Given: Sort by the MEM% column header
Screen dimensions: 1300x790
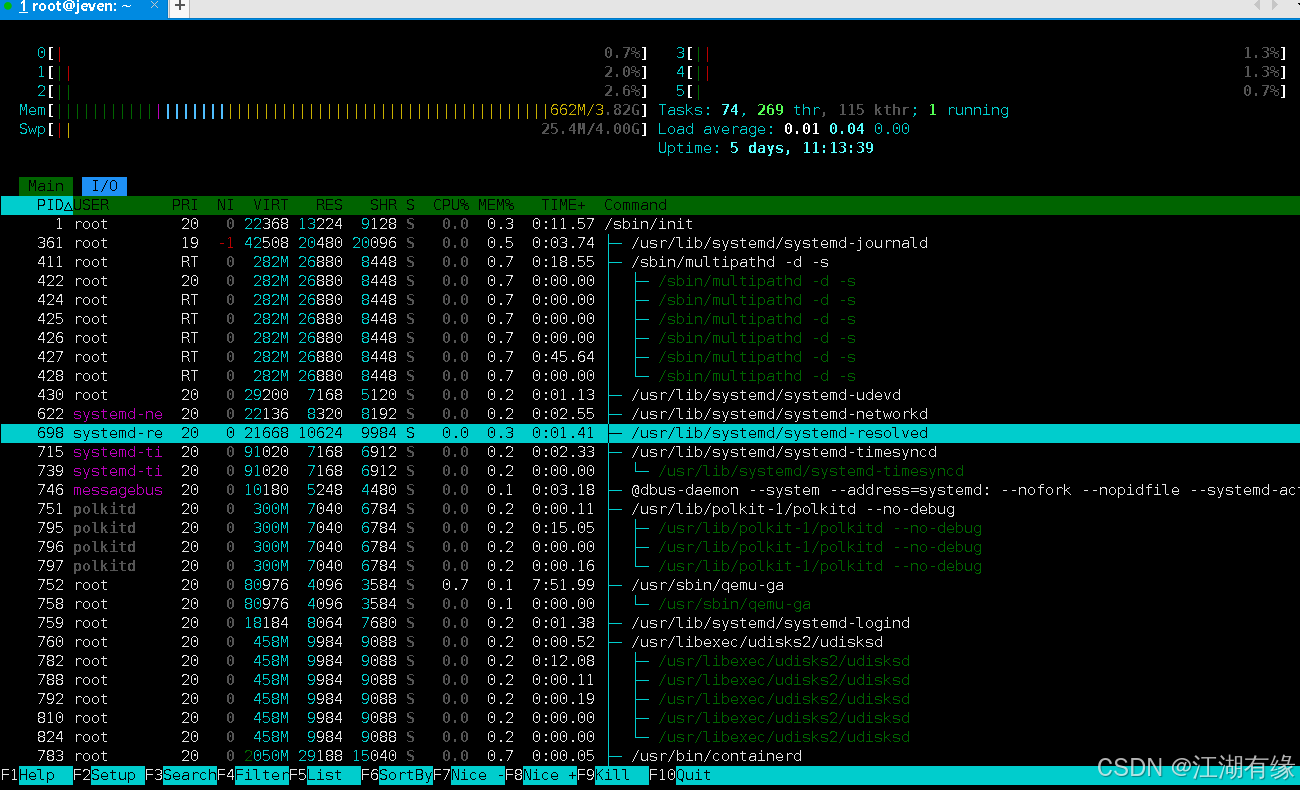Looking at the screenshot, I should point(496,205).
